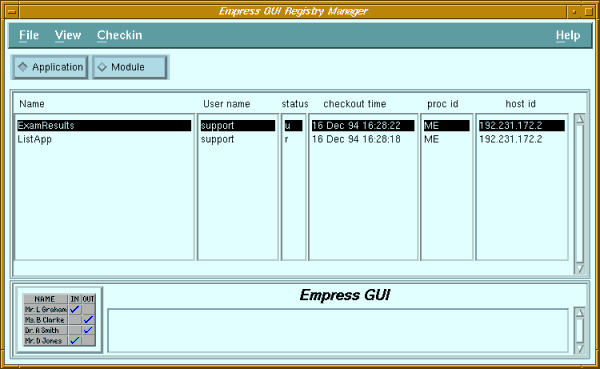The height and width of the screenshot is (369, 600).
Task: Open the View menu
Action: (68, 35)
